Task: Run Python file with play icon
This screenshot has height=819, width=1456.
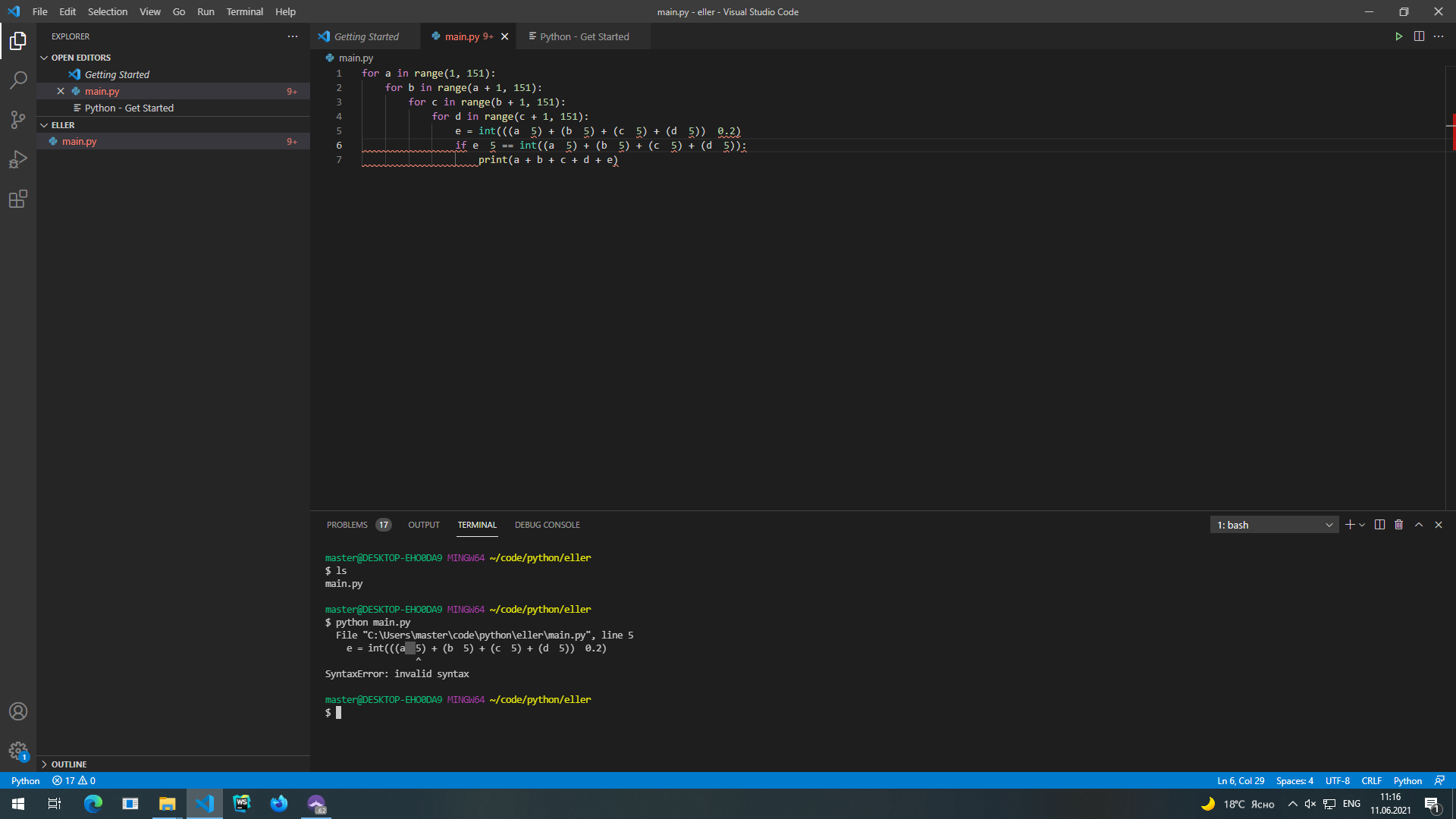Action: (x=1399, y=36)
